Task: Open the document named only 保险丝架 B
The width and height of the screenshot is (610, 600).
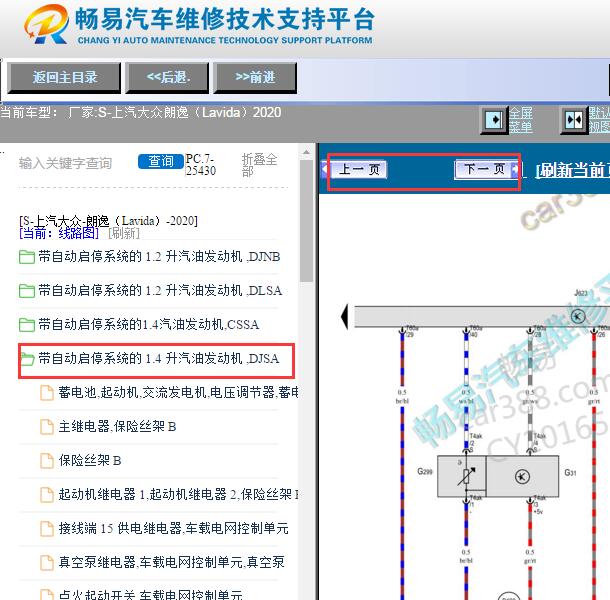Action: coord(90,460)
